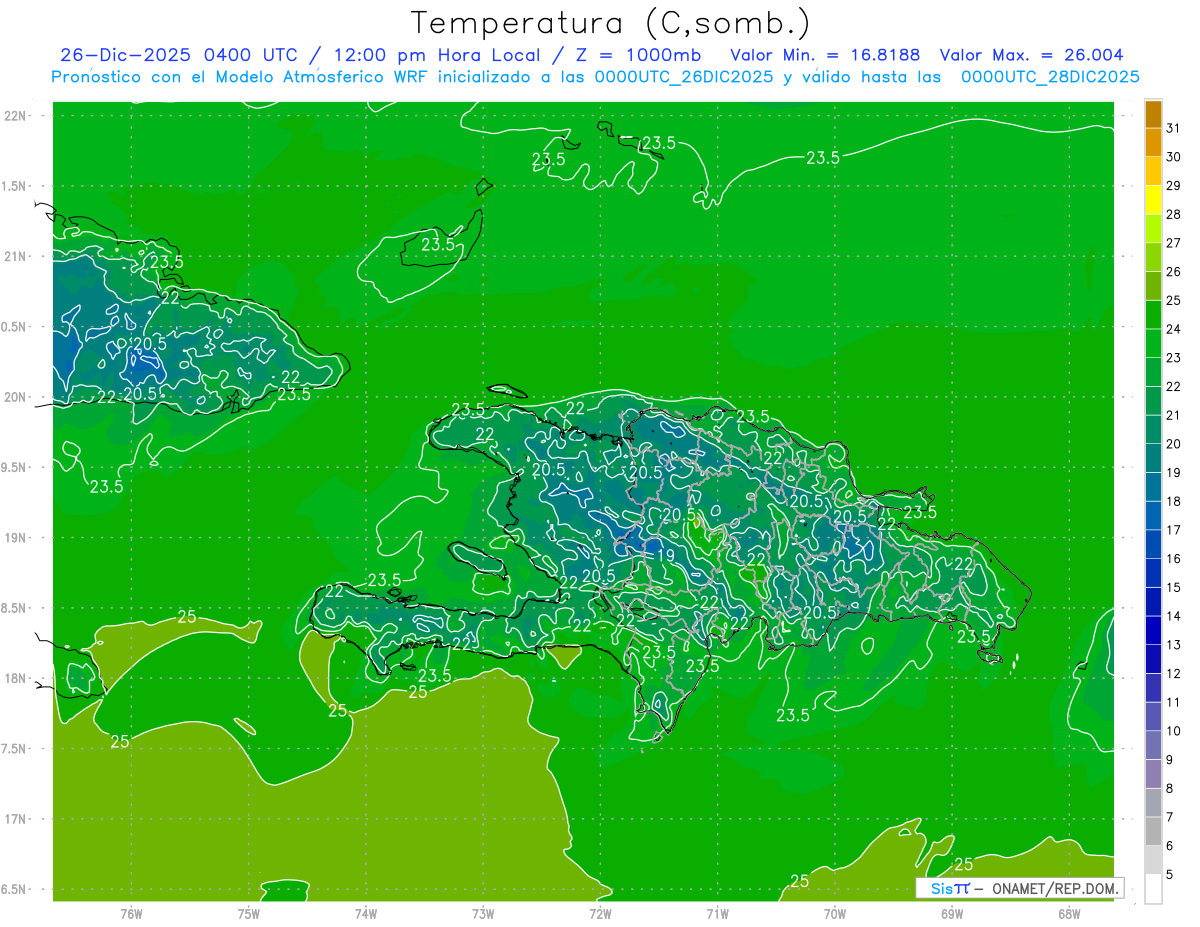Click the '28' label on the color scale
Screen dimensions: 1200x927
pyautogui.click(x=1173, y=214)
